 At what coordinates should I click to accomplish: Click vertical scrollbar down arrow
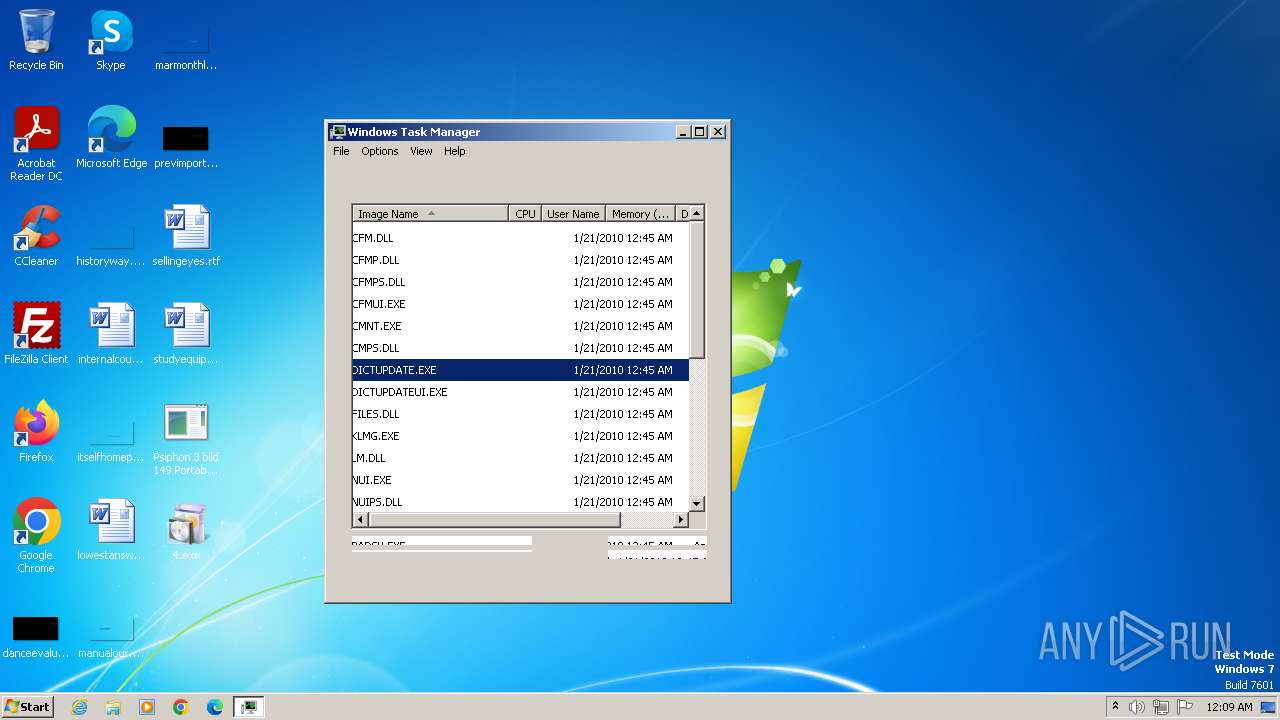(x=697, y=504)
